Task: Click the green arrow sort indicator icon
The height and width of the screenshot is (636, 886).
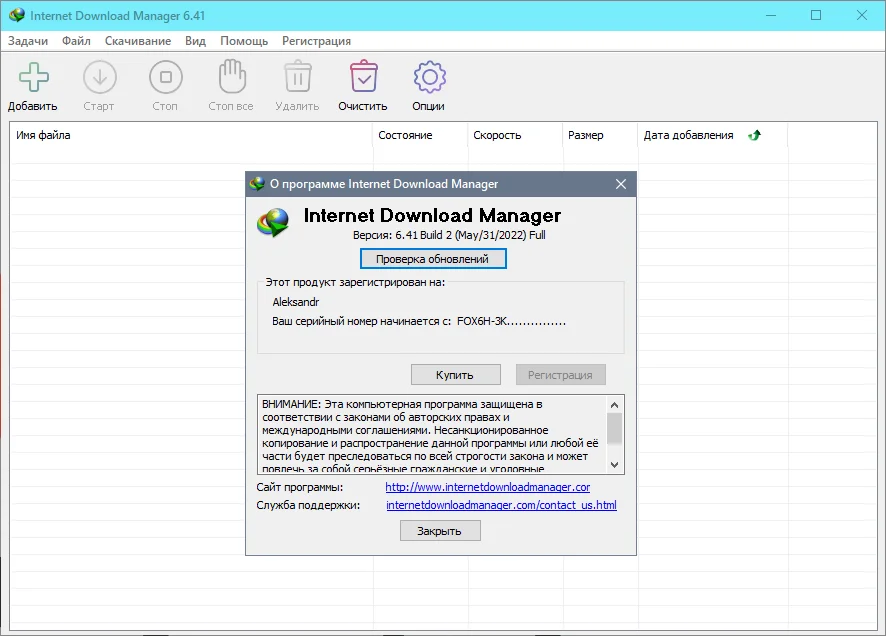Action: (x=754, y=135)
